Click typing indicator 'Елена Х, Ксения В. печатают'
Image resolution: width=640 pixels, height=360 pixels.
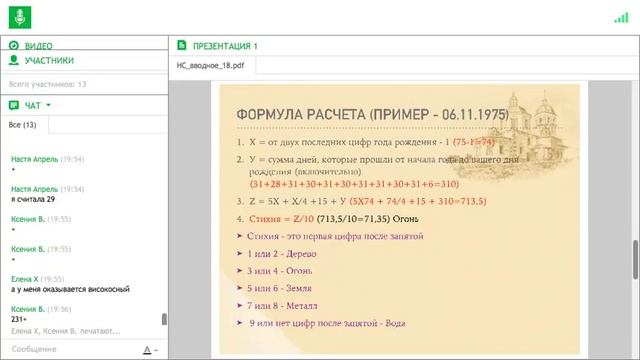(x=66, y=331)
